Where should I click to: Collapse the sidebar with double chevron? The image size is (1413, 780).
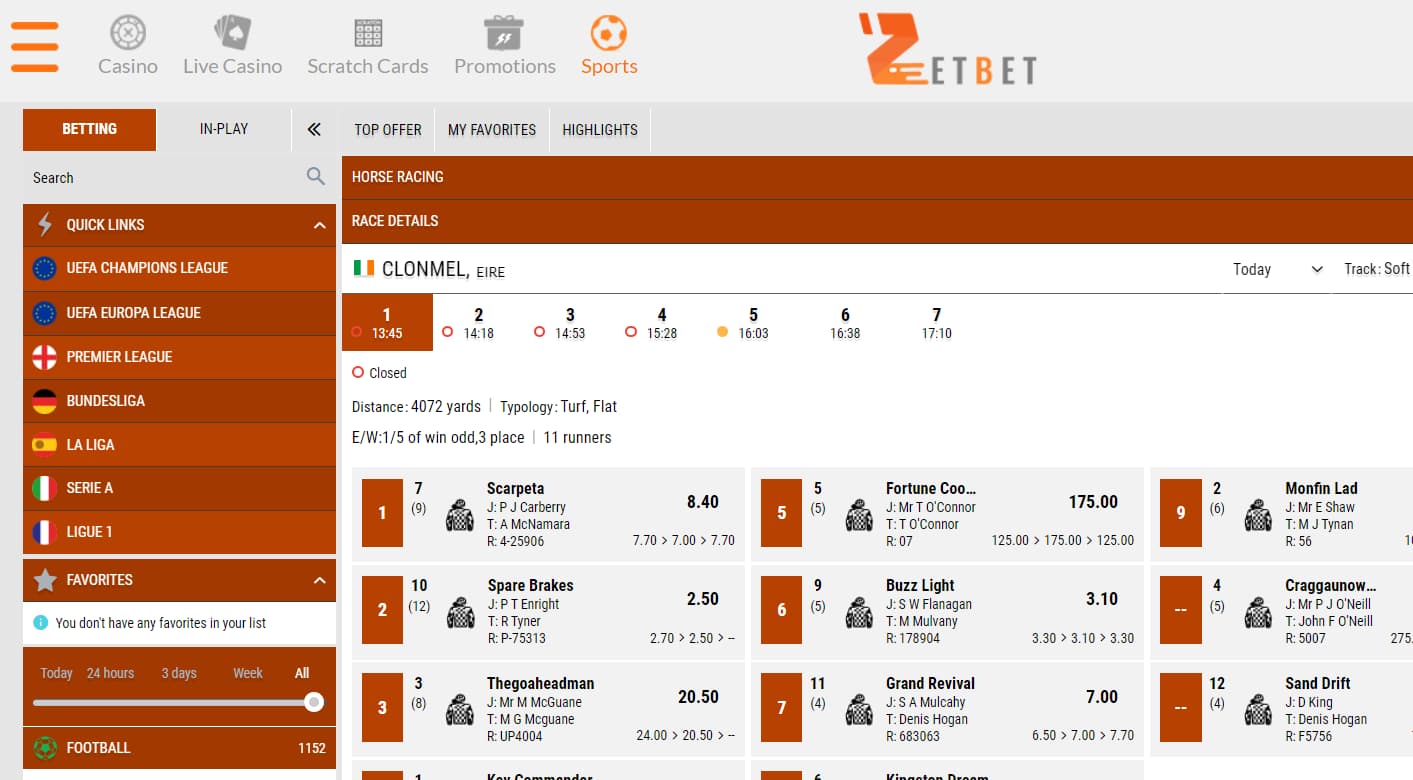(314, 129)
